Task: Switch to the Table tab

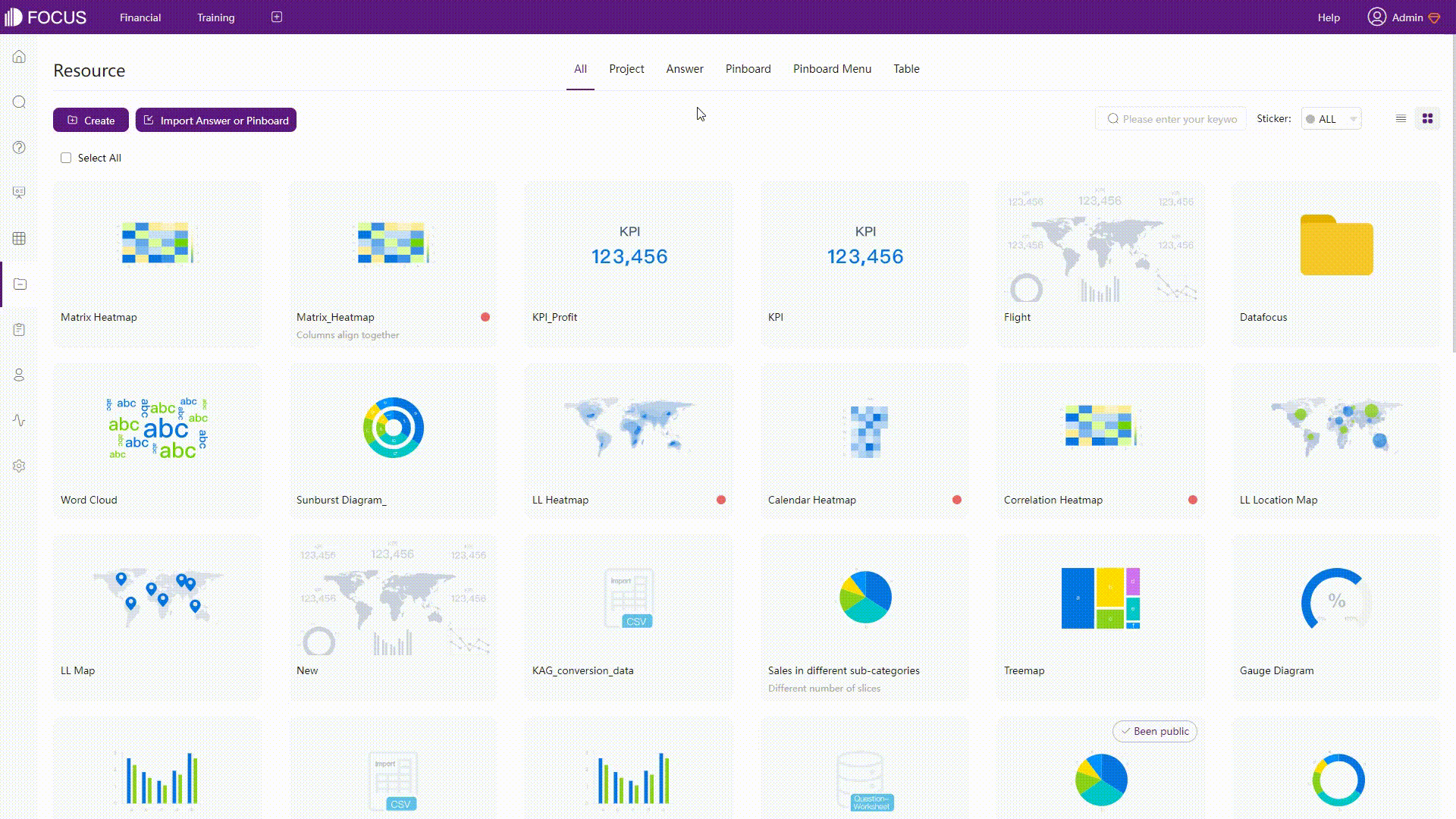Action: 906,69
